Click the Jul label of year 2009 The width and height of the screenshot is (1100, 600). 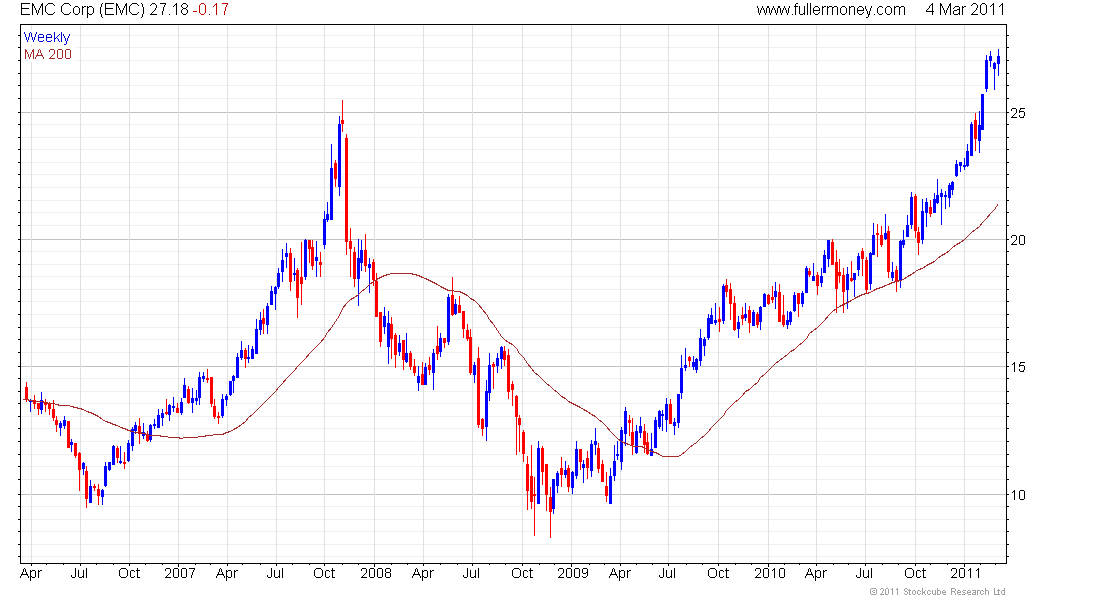point(667,573)
